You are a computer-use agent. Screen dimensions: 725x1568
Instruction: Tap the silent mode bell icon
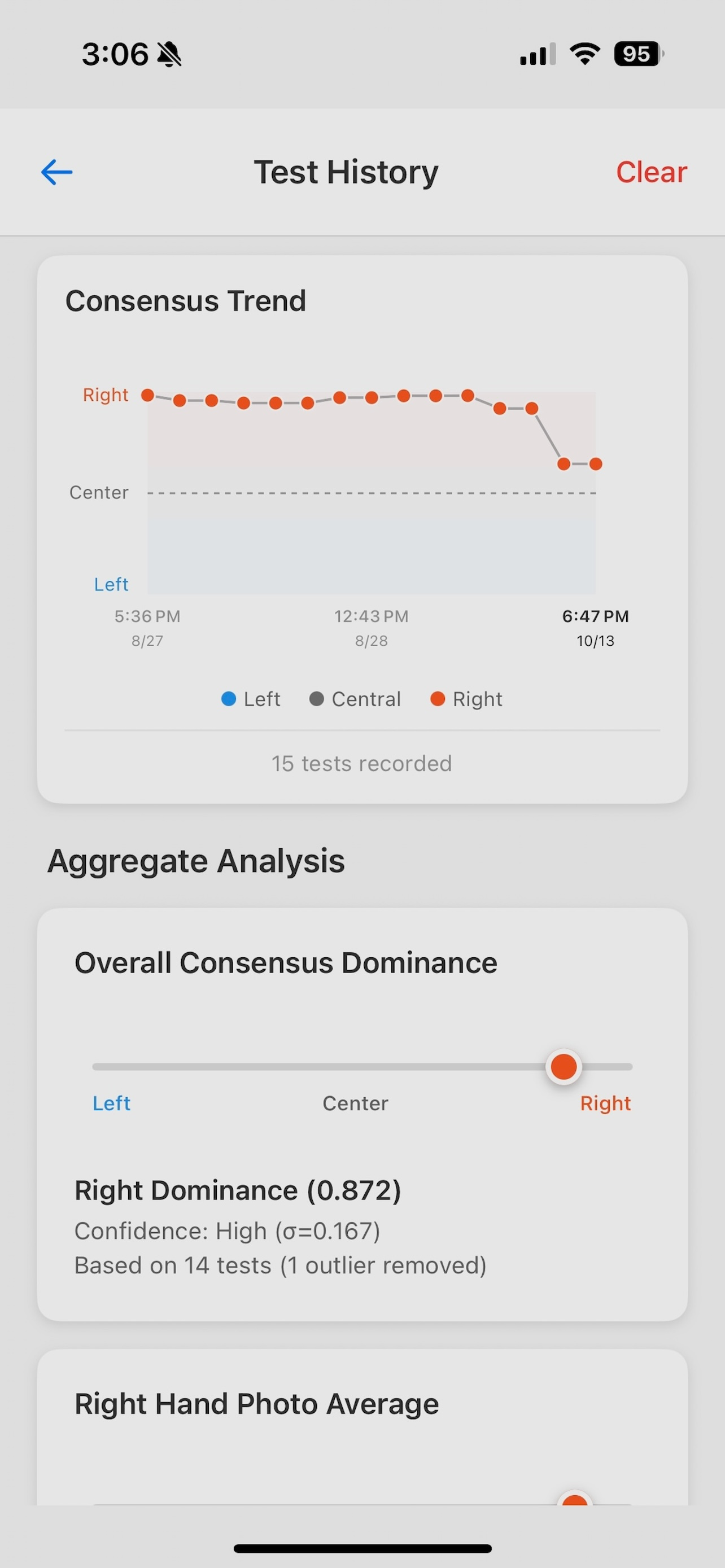tap(169, 54)
